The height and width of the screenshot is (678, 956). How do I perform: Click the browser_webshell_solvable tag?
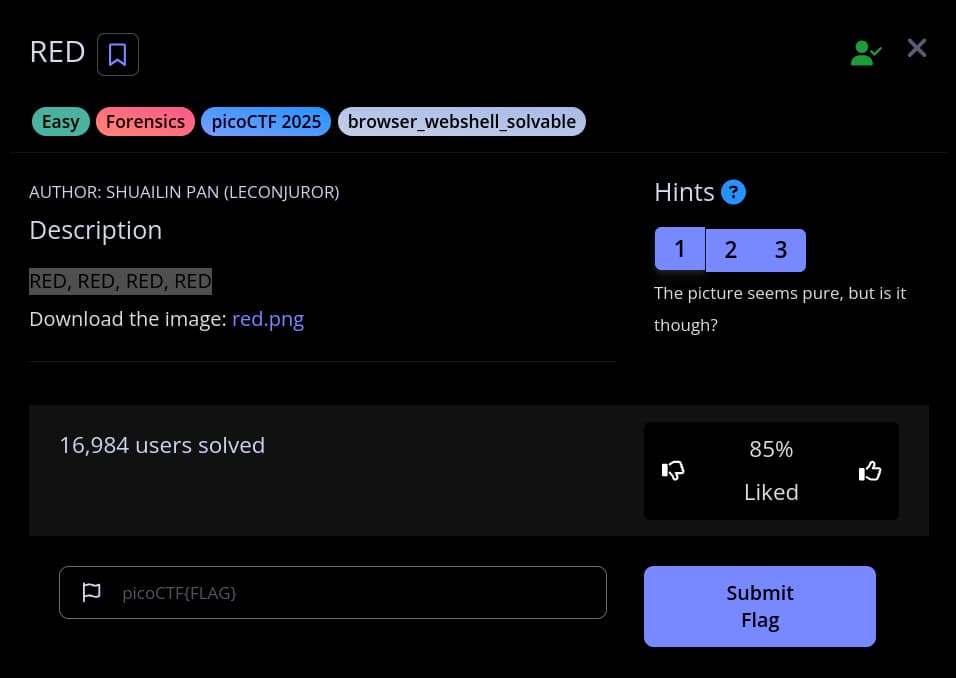coord(462,122)
